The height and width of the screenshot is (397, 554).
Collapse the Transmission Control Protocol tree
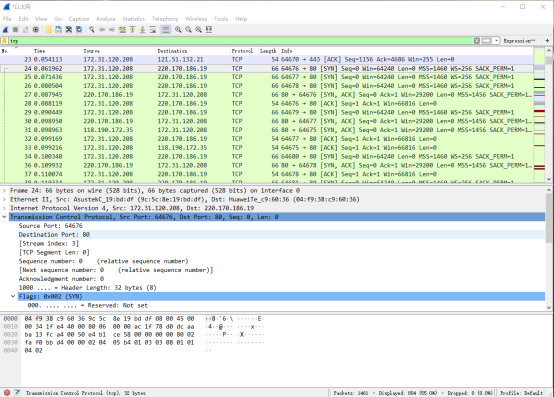coord(4,217)
